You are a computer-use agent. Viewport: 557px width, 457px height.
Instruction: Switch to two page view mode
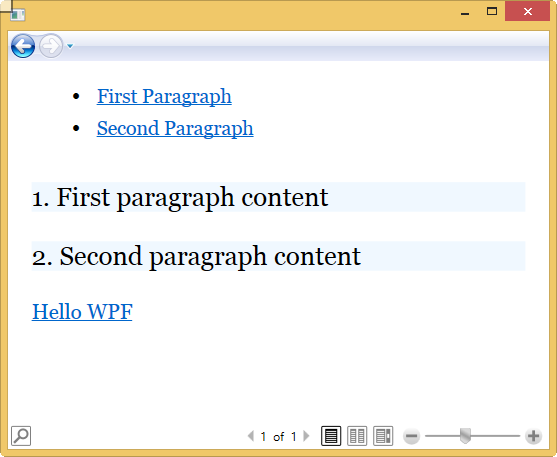pos(357,436)
